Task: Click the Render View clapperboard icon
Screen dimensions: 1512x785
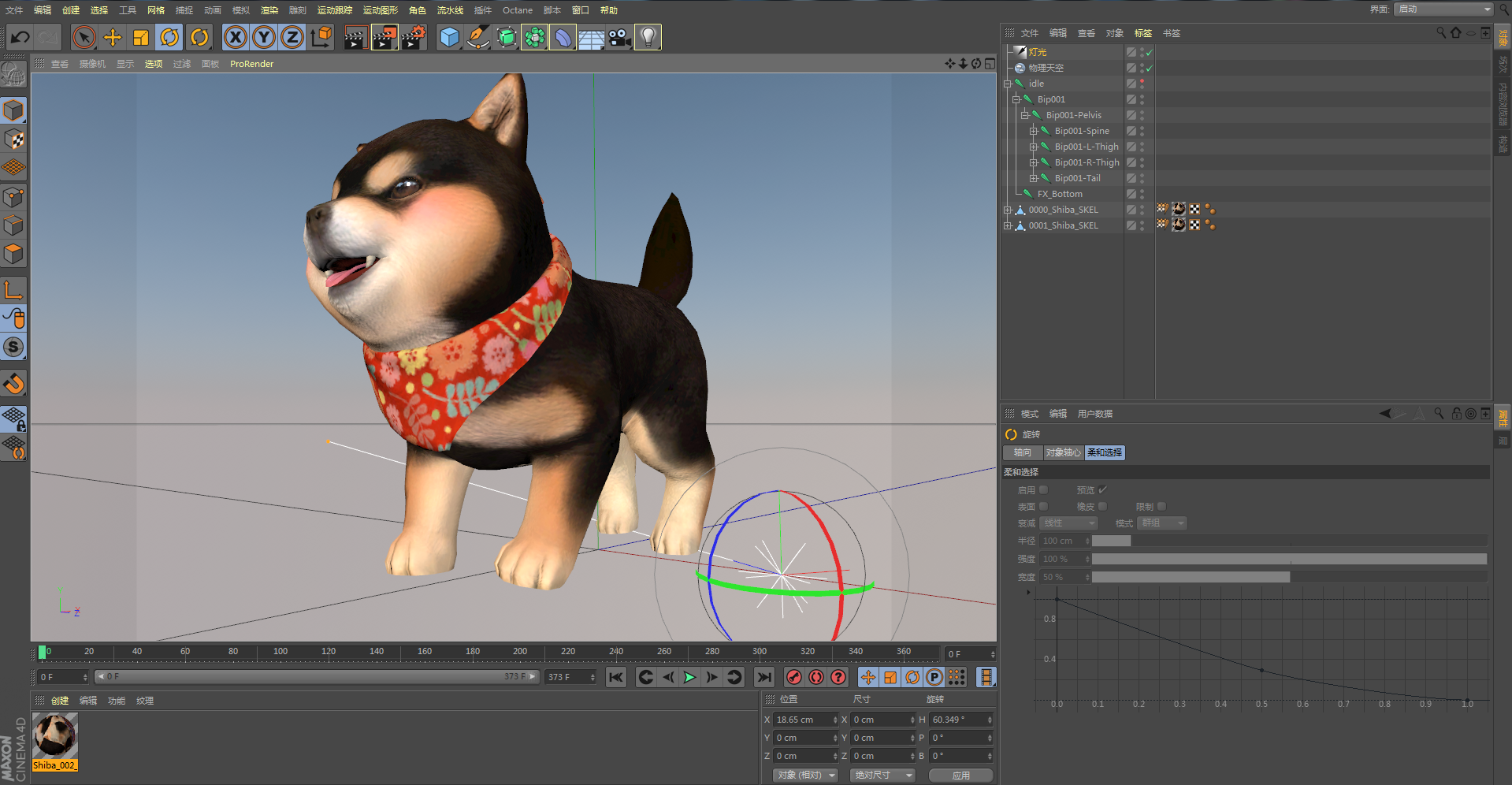Action: click(x=355, y=37)
